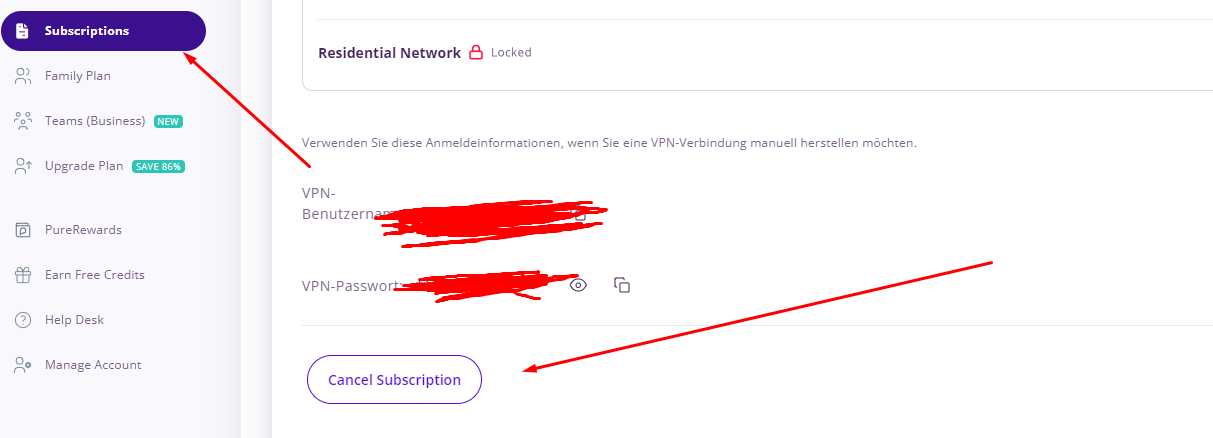Copy the VPN password with copy icon

[622, 285]
